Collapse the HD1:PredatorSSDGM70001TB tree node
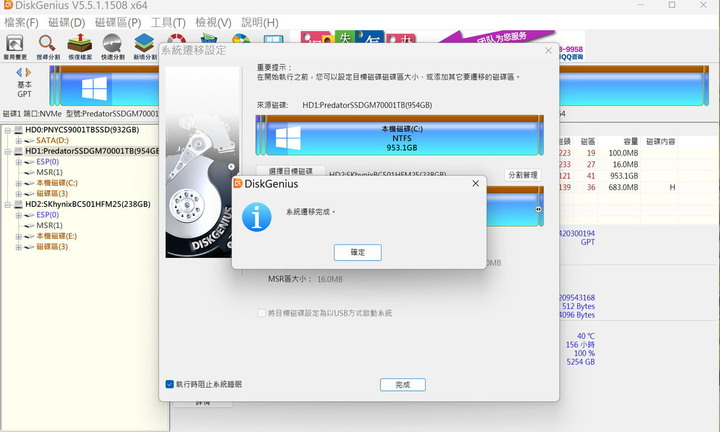Image resolution: width=720 pixels, height=432 pixels. click(x=7, y=151)
